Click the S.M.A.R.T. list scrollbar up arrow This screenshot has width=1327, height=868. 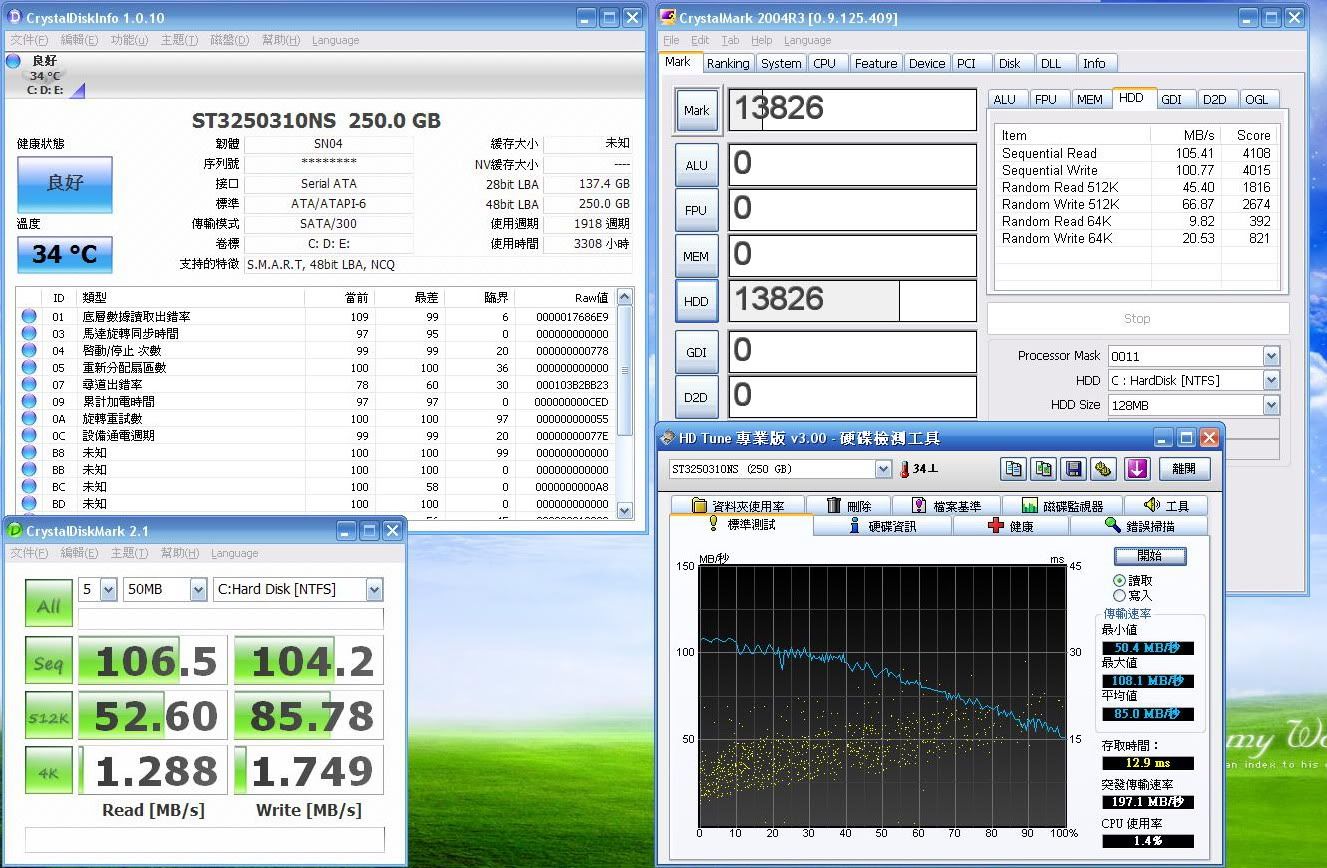[x=625, y=297]
